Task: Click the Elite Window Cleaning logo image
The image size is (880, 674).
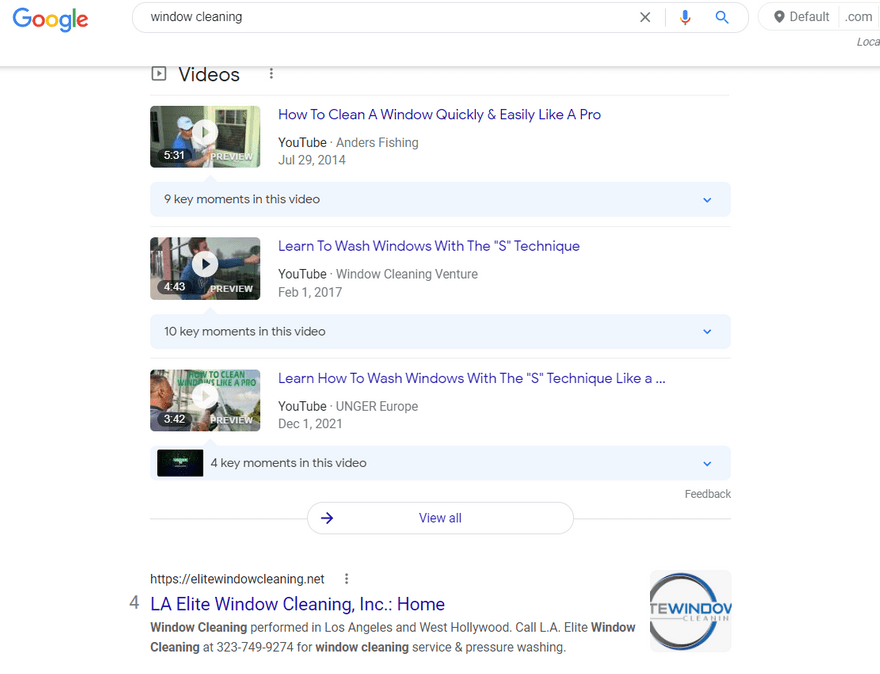Action: [691, 611]
